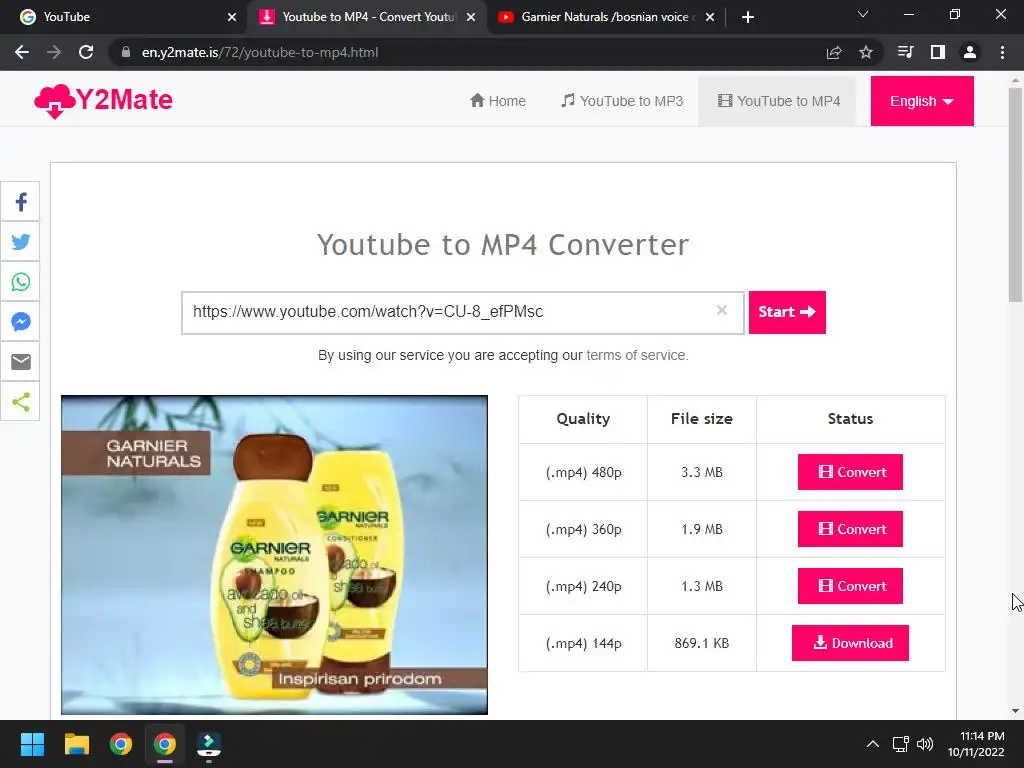Click the '(.mp4) 240p' quality cell
The height and width of the screenshot is (768, 1024).
tap(583, 586)
